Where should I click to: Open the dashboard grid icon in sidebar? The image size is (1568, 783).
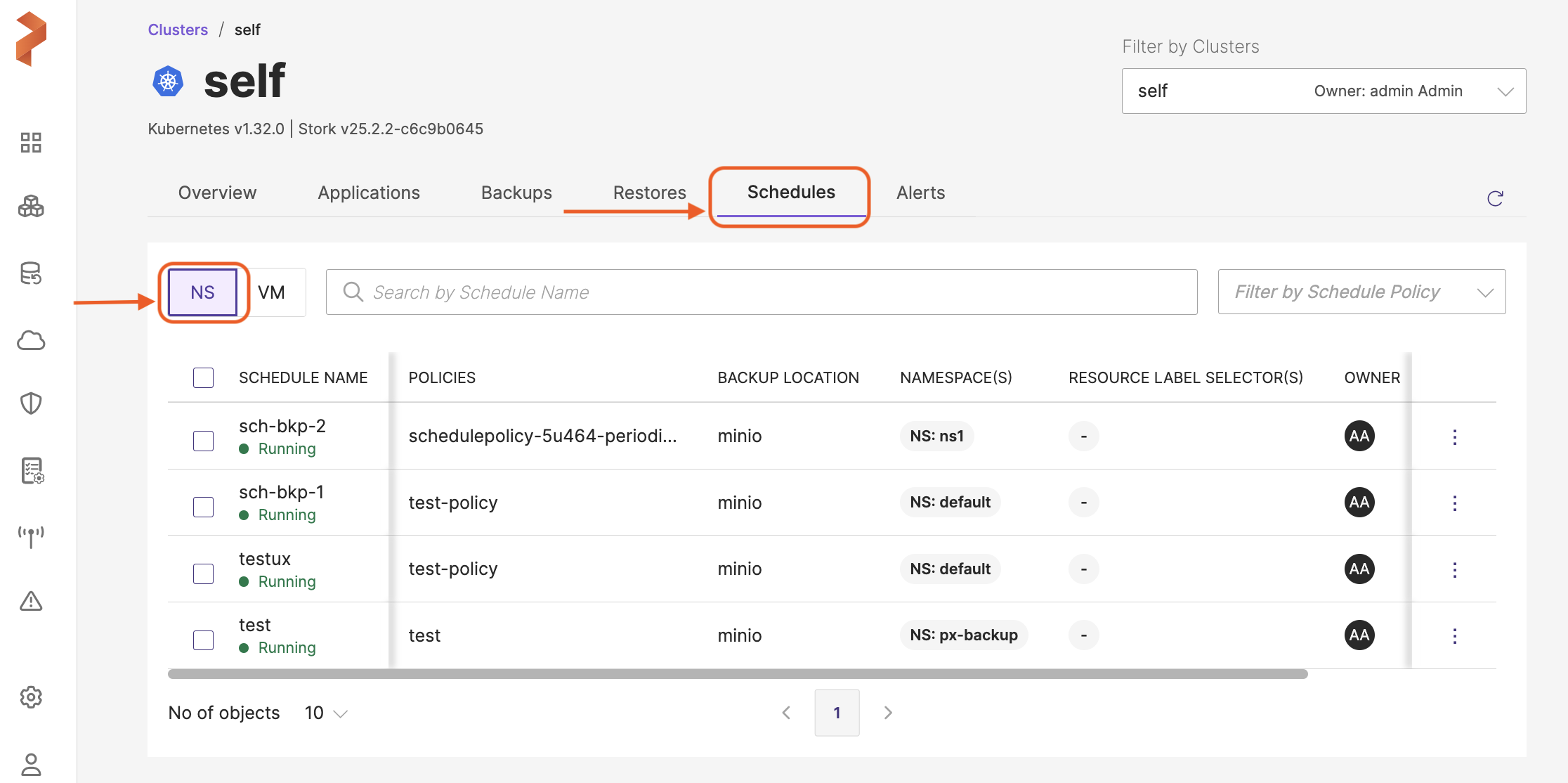click(31, 142)
